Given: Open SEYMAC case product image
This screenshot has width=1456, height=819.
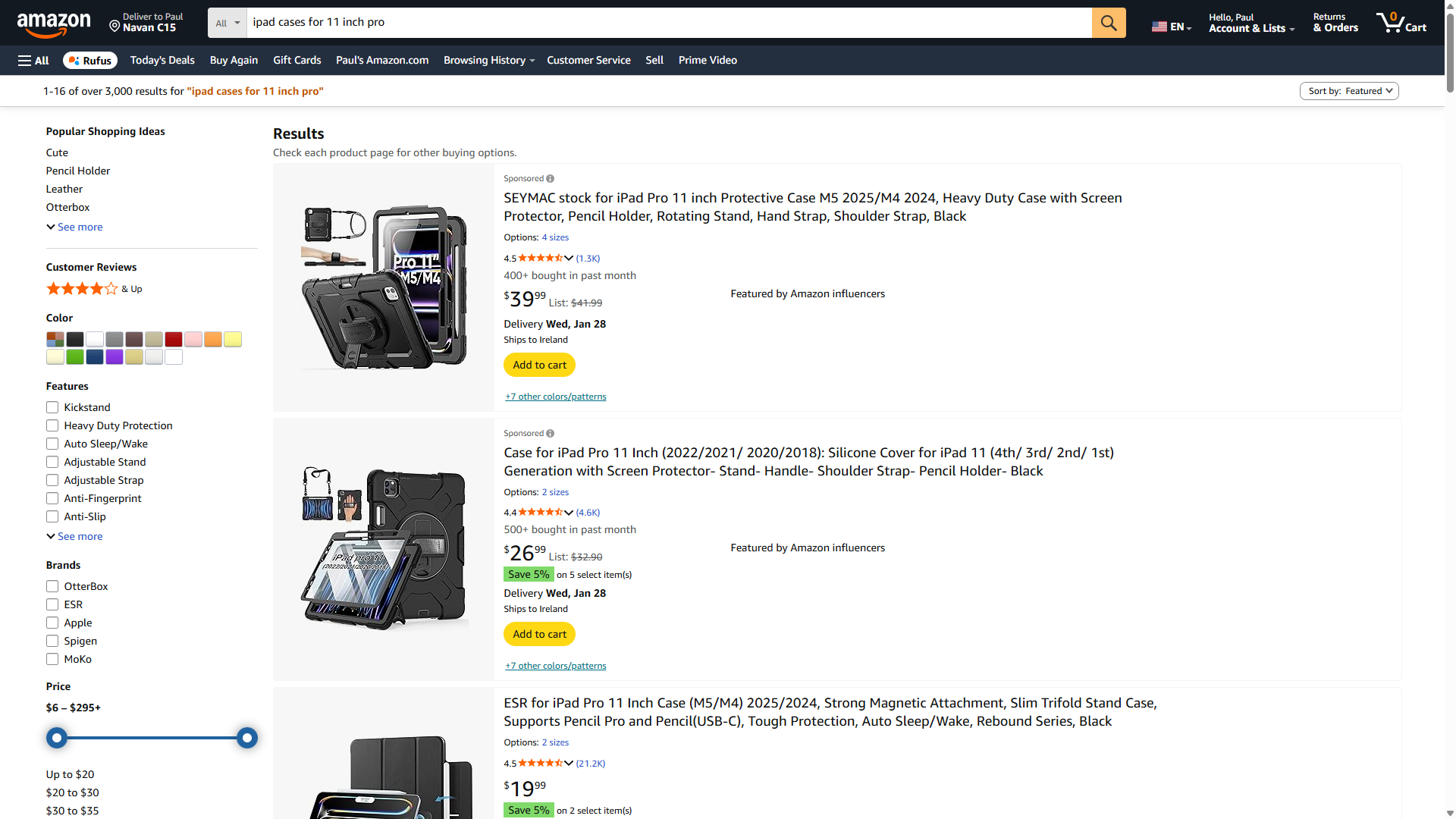Looking at the screenshot, I should [384, 287].
